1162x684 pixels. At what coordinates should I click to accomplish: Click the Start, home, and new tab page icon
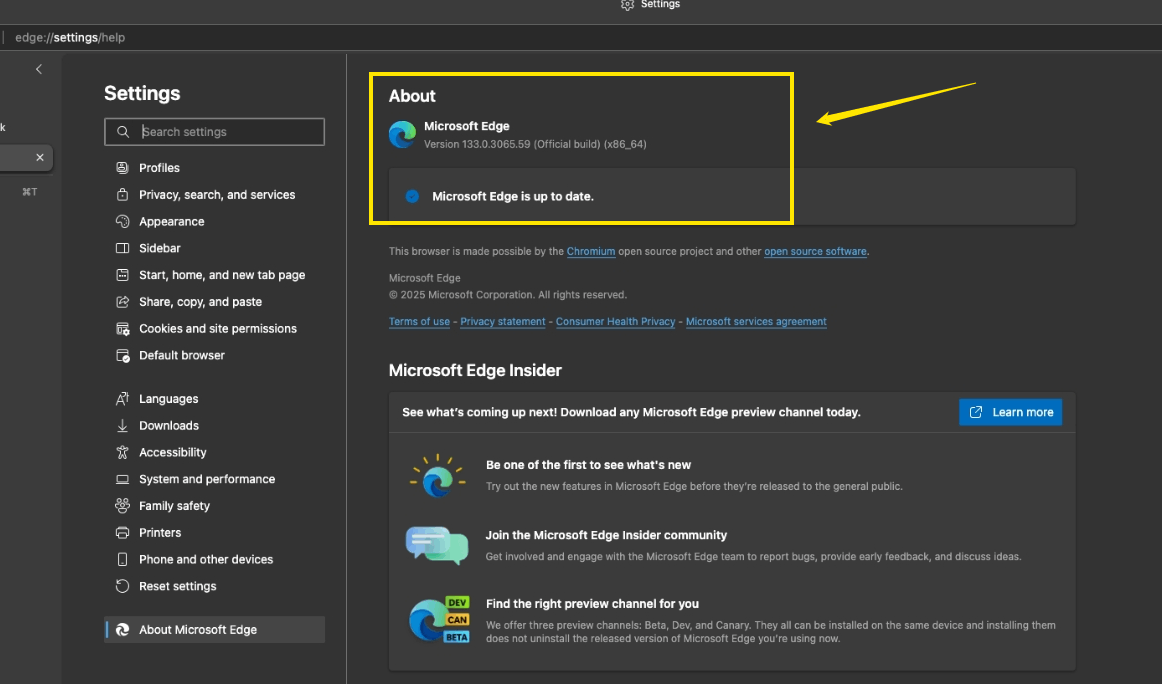click(122, 274)
